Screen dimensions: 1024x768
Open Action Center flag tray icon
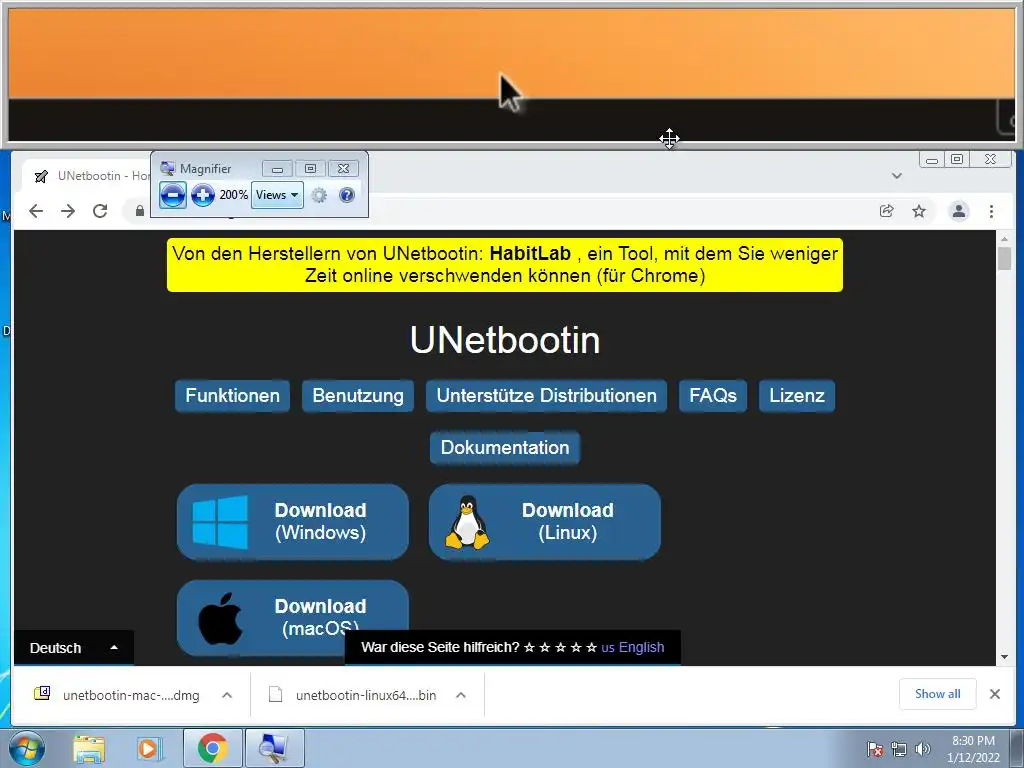875,749
